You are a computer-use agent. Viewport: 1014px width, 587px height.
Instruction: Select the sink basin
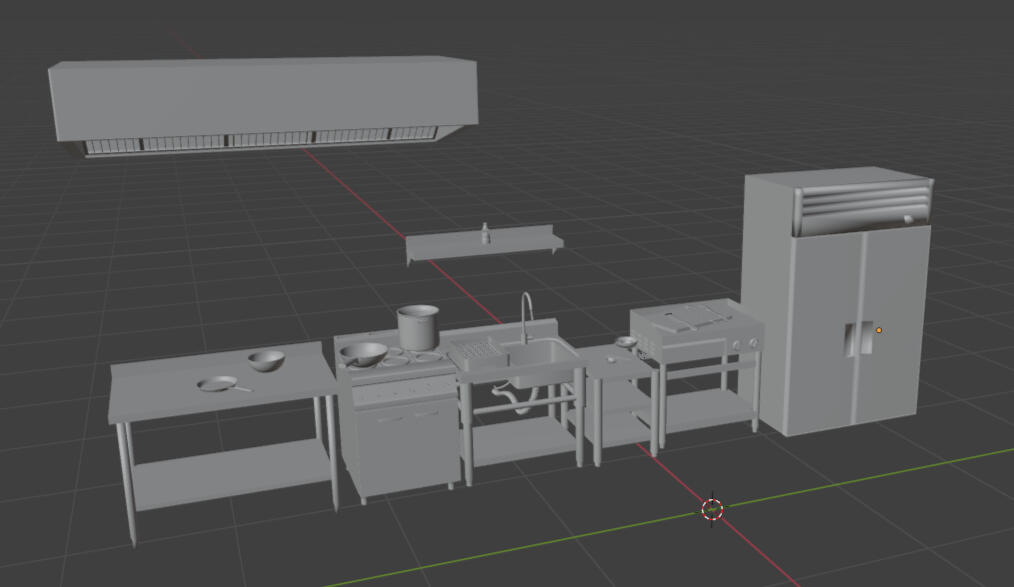pyautogui.click(x=541, y=355)
